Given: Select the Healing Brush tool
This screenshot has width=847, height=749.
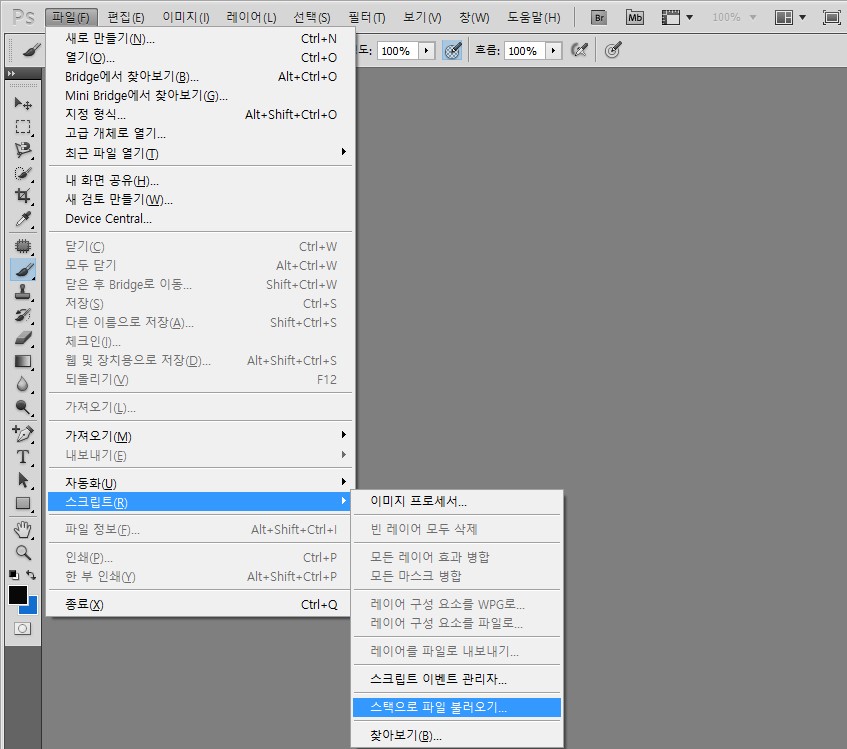Looking at the screenshot, I should pos(23,246).
